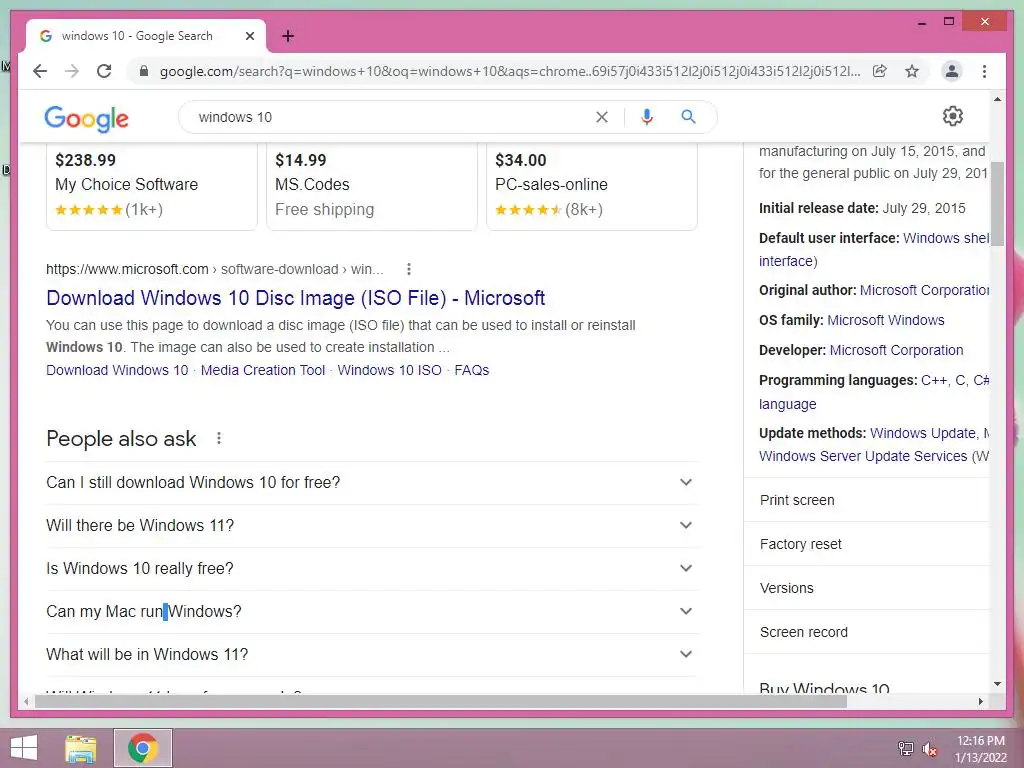This screenshot has width=1024, height=768.
Task: Click the forward navigation arrow
Action: tap(72, 71)
